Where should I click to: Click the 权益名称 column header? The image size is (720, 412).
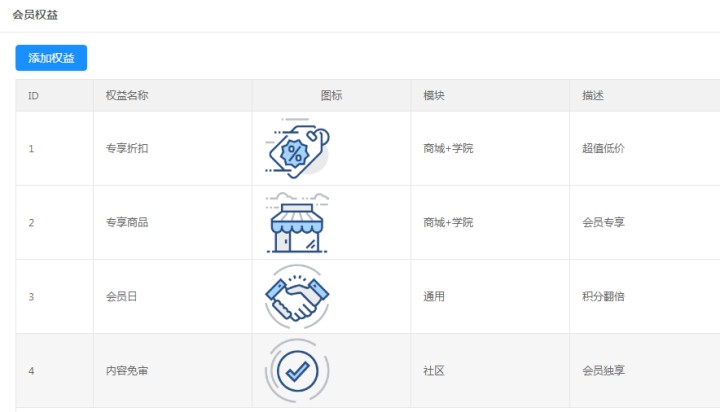(x=127, y=96)
